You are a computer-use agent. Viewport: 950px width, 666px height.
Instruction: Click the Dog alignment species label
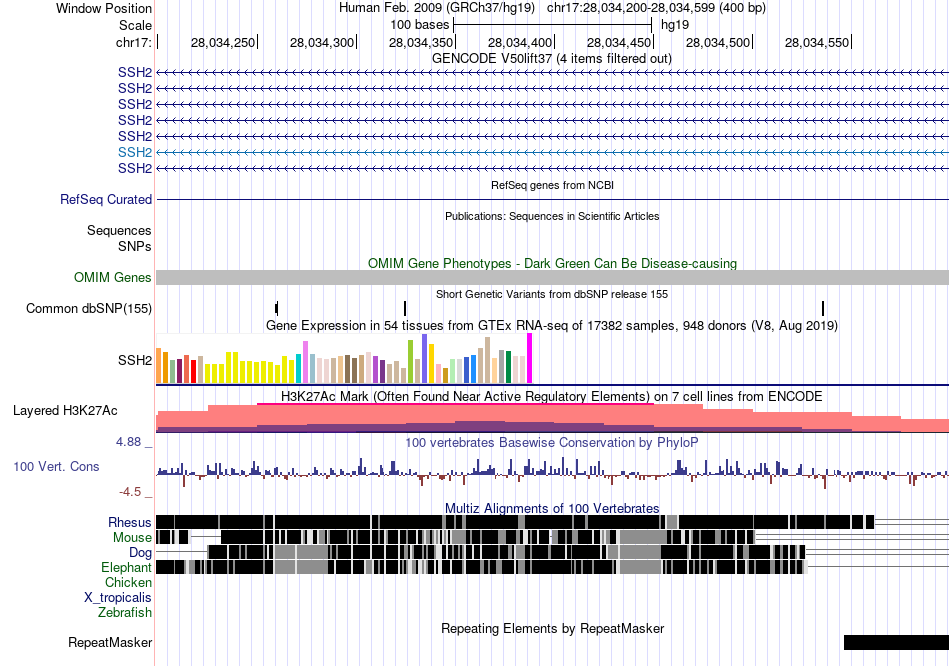pos(140,552)
